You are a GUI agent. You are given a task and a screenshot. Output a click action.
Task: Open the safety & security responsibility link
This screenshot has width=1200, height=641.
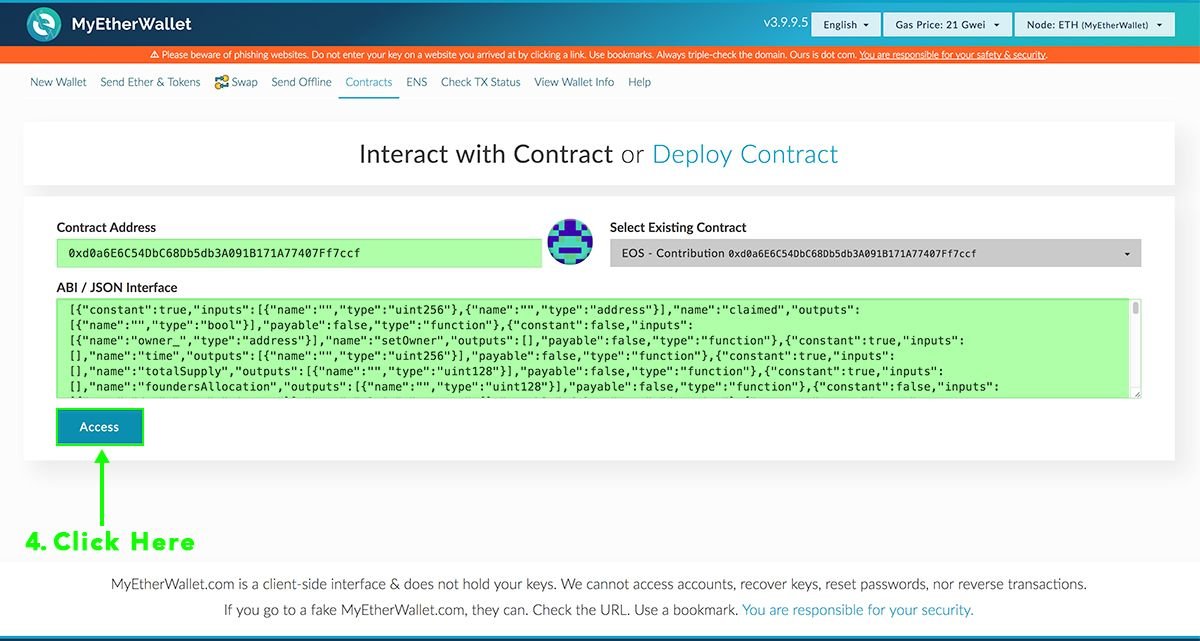pos(952,55)
